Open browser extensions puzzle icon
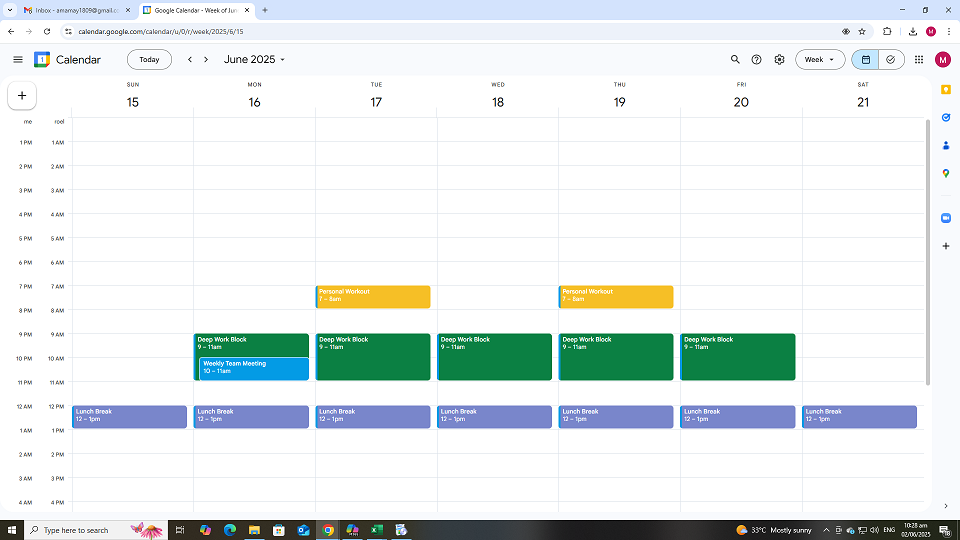Viewport: 960px width, 540px height. coord(887,31)
